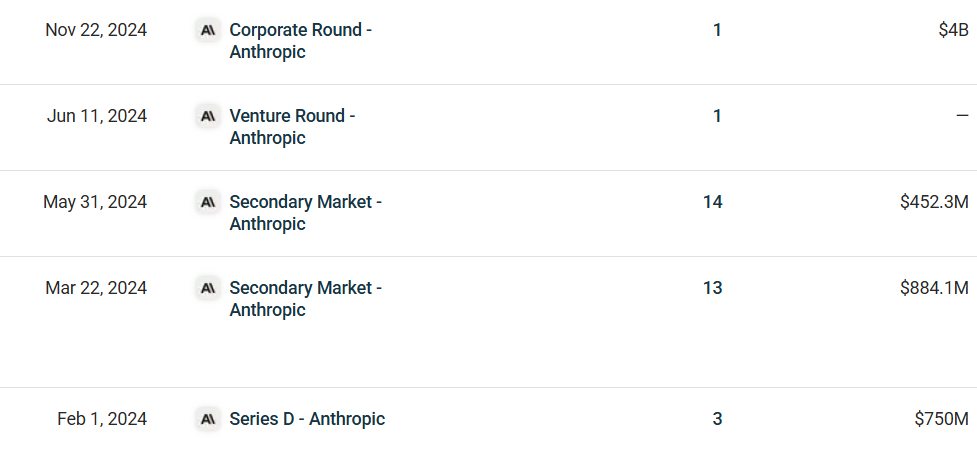Open the Corporate Round - Anthropic link
This screenshot has width=977, height=449.
click(301, 40)
